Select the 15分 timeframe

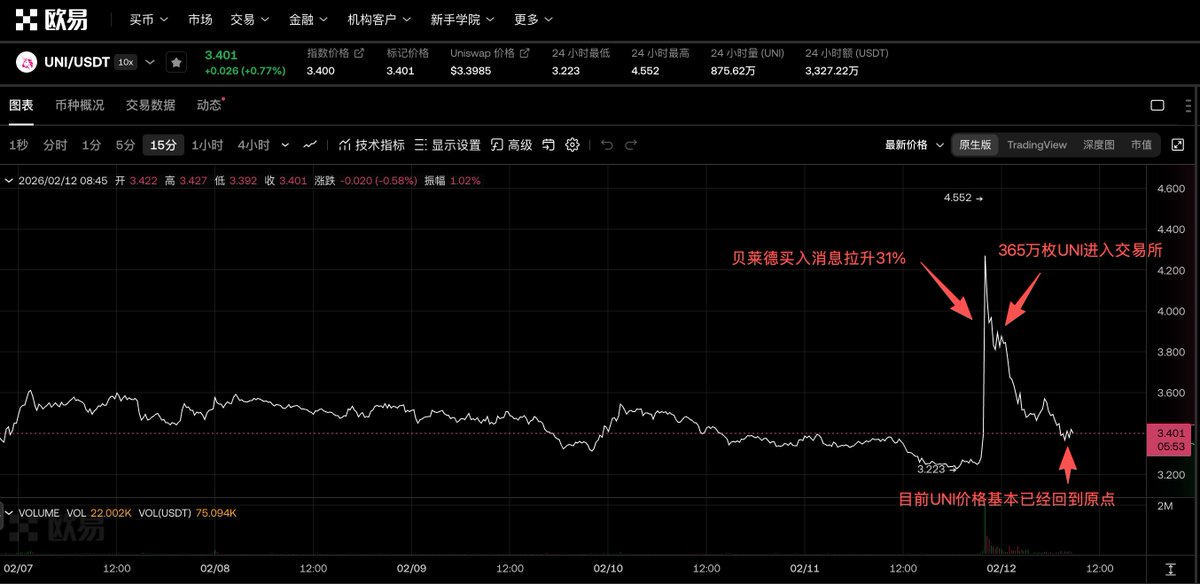(163, 145)
